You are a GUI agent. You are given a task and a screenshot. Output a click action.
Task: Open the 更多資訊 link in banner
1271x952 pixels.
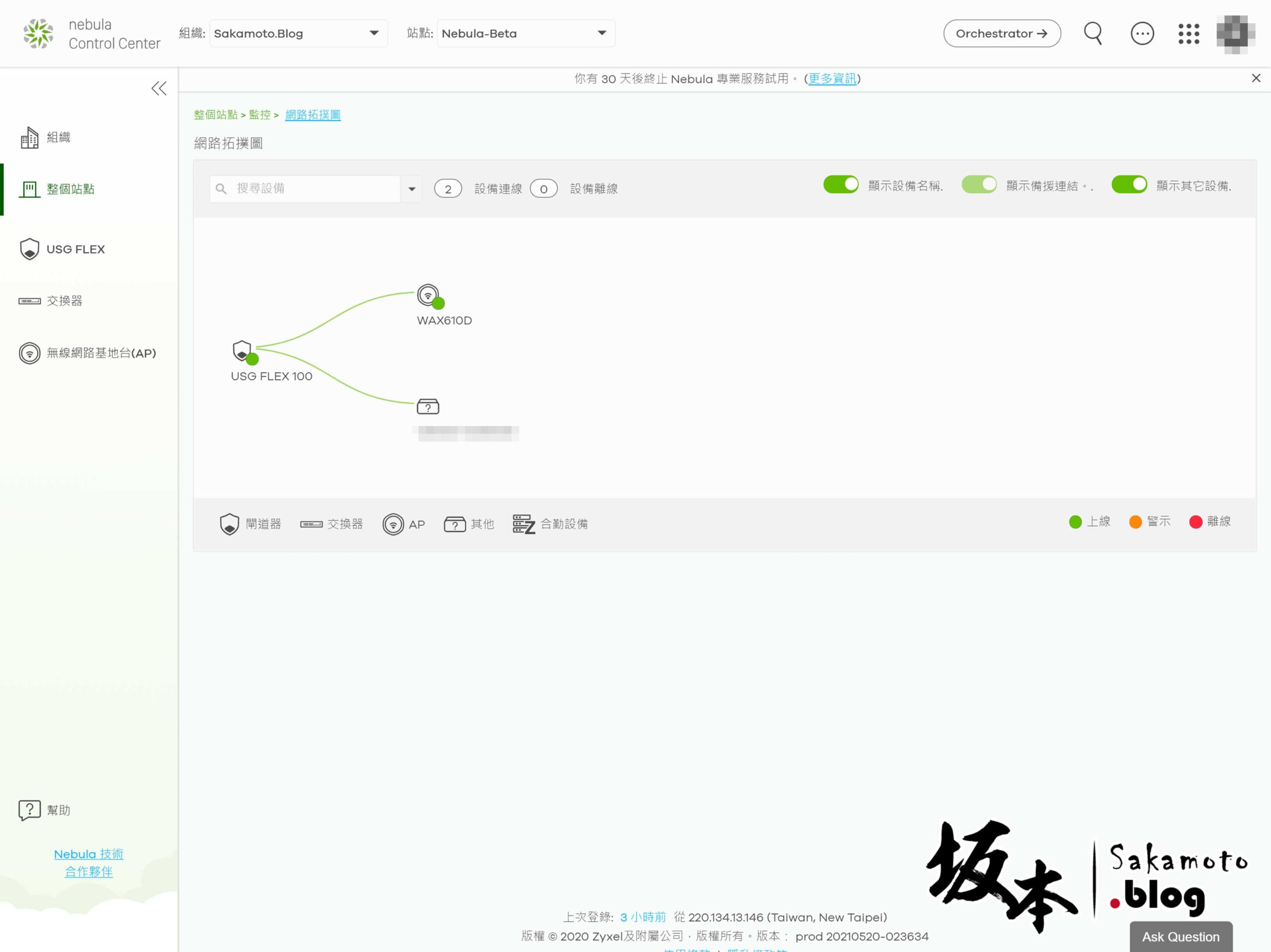click(x=832, y=79)
